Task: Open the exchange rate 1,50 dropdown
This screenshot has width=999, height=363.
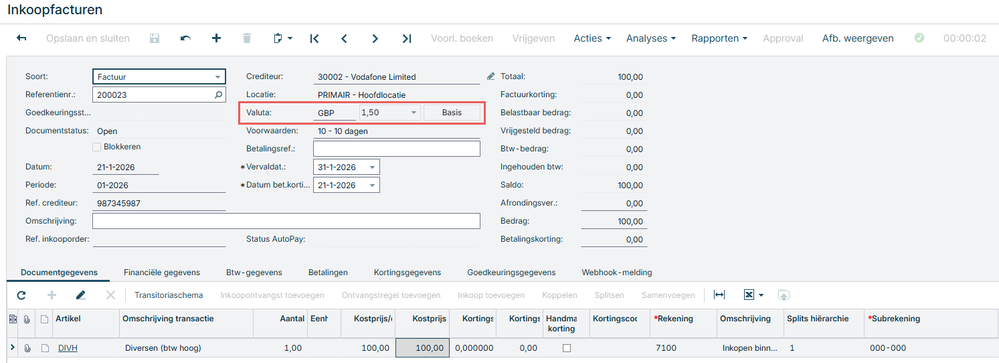Action: tap(414, 113)
